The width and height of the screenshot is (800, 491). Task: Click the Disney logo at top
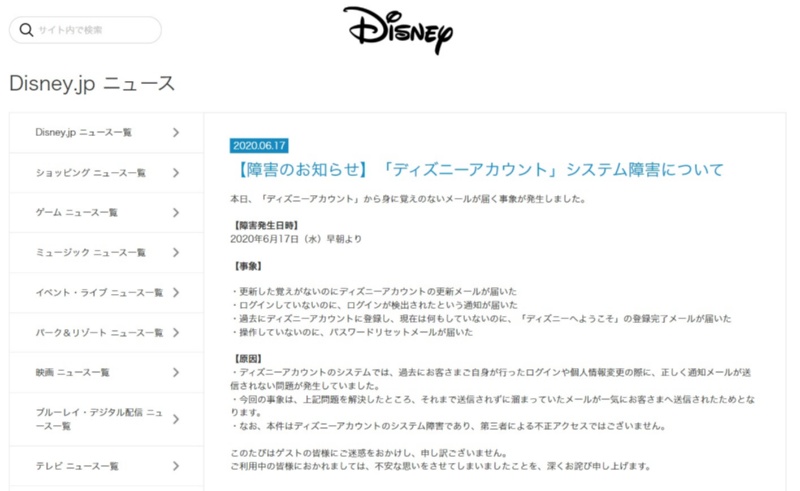[397, 29]
